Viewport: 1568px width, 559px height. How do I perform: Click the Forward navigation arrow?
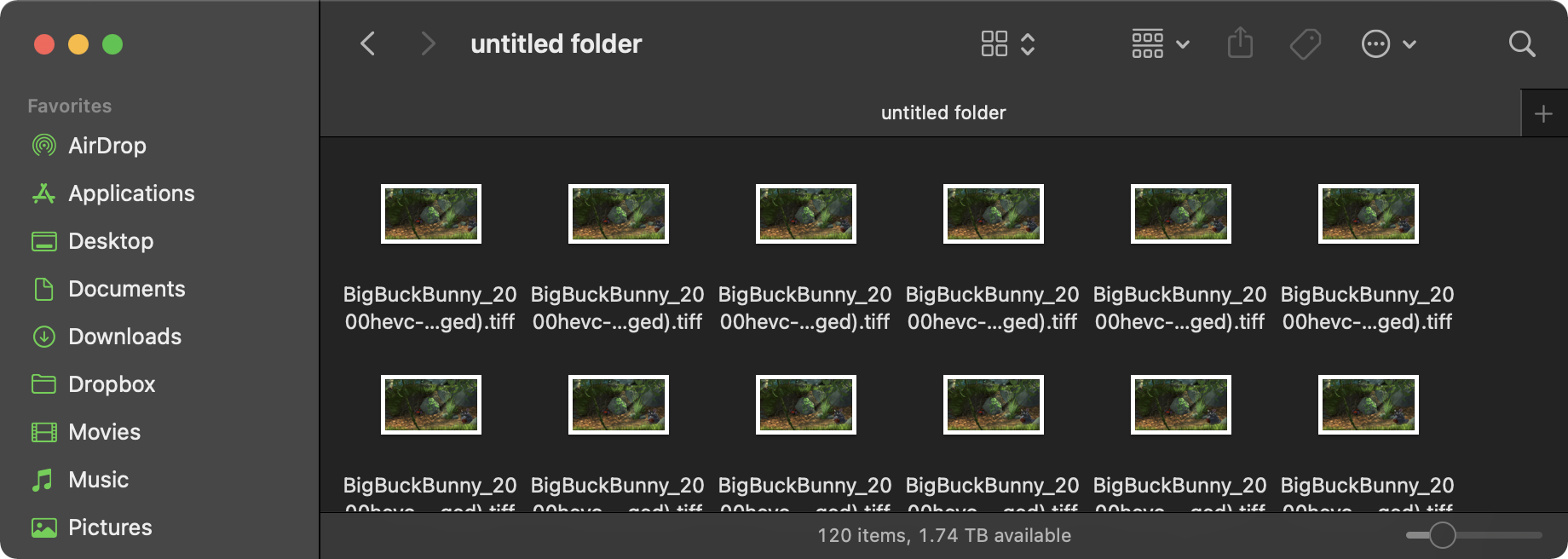[428, 43]
